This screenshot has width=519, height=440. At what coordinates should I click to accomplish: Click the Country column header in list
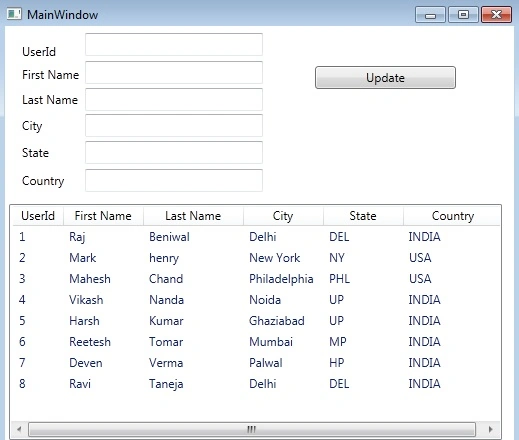tap(452, 216)
